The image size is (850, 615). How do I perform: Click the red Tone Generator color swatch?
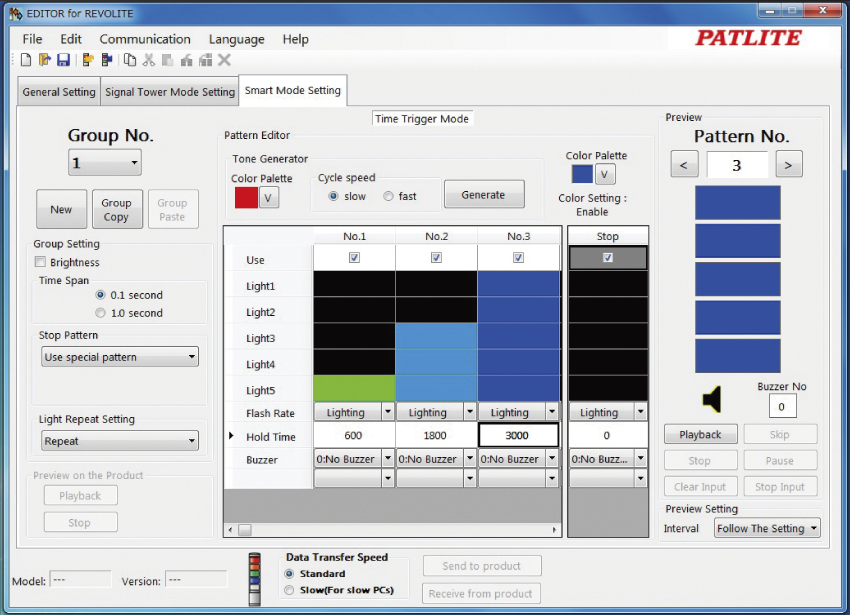[x=246, y=198]
